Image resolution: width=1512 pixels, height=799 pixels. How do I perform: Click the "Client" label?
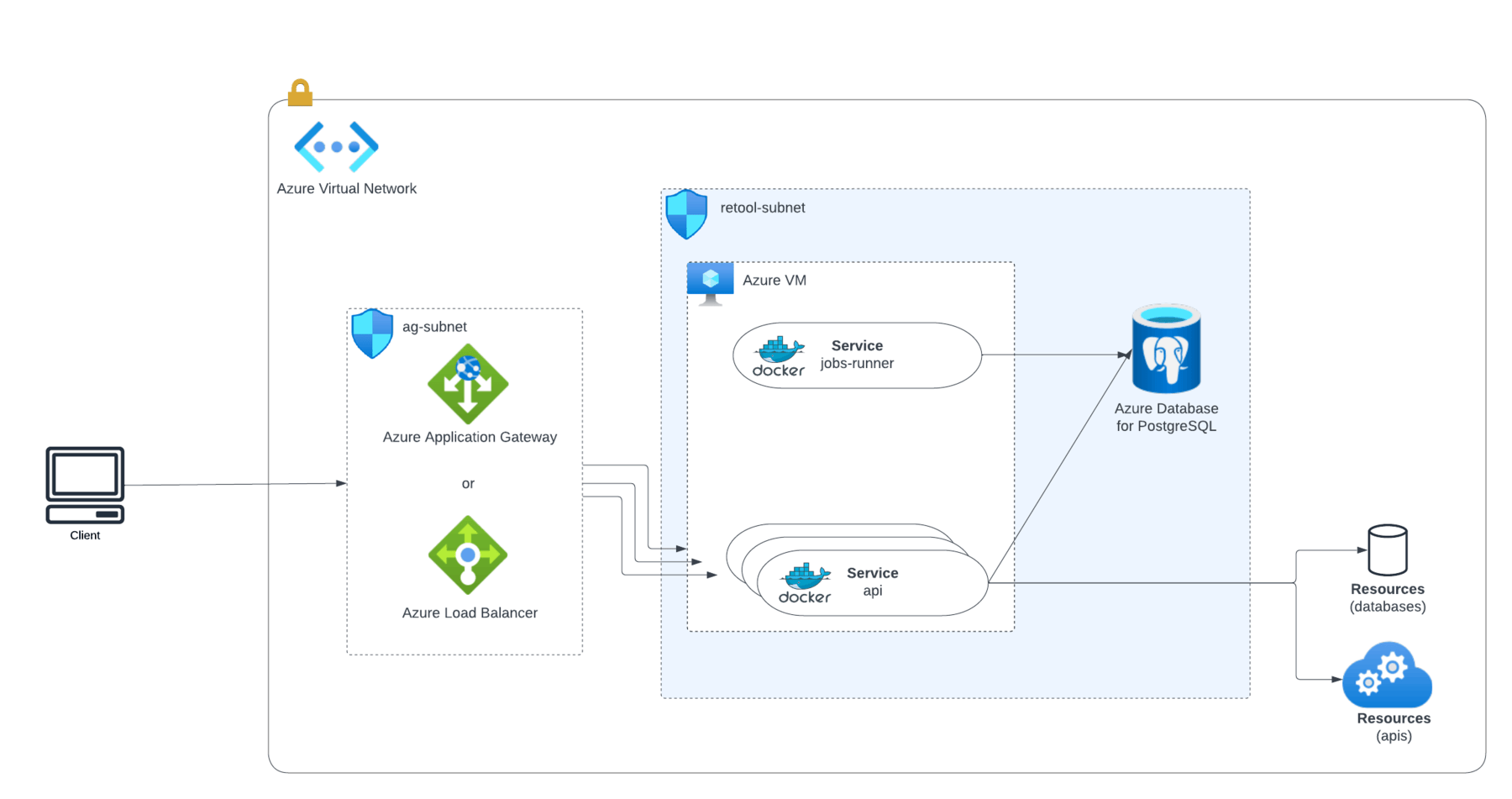pos(85,535)
